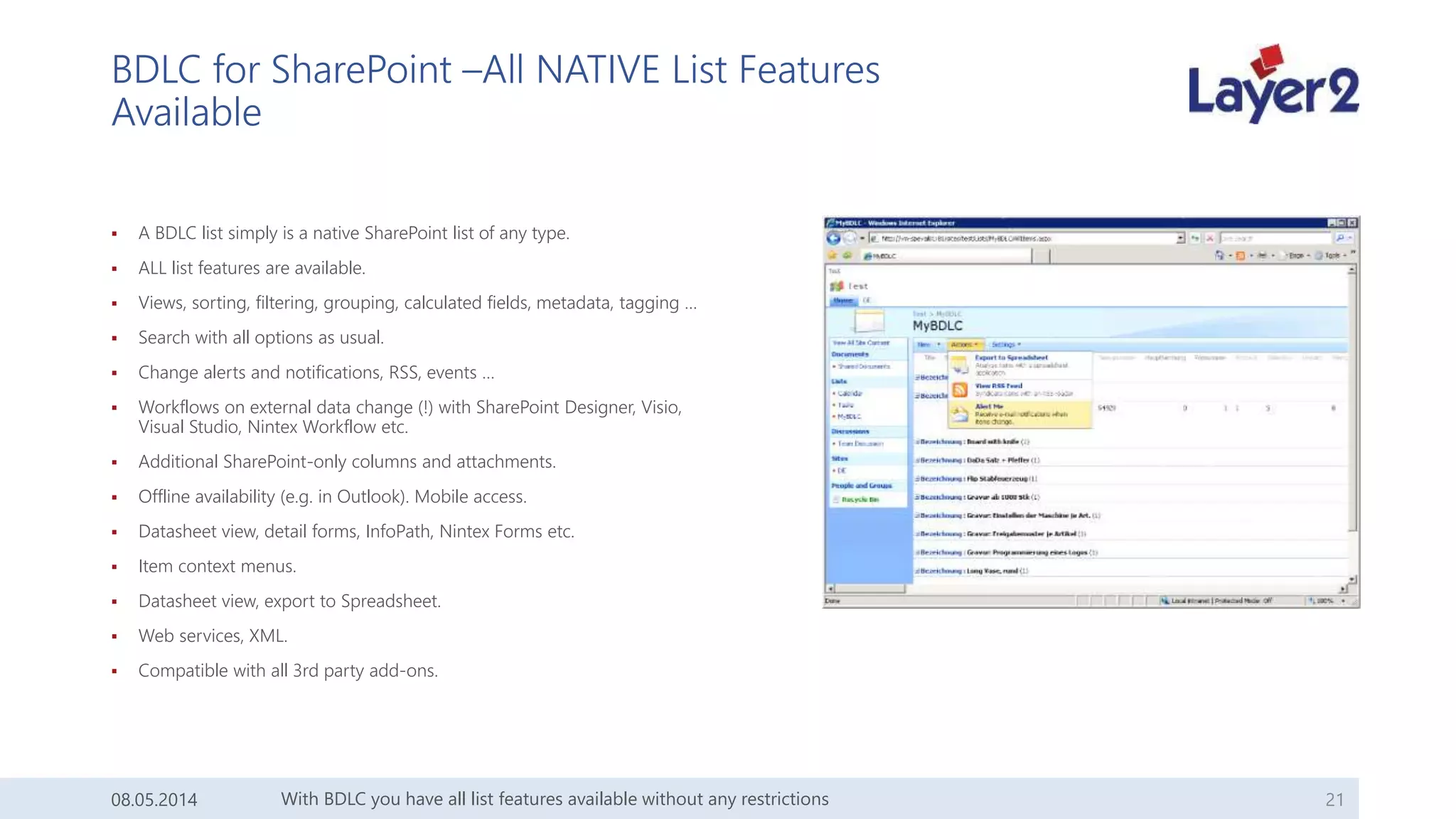Image resolution: width=1456 pixels, height=819 pixels.
Task: Open the address bar history dropdown
Action: (1180, 238)
